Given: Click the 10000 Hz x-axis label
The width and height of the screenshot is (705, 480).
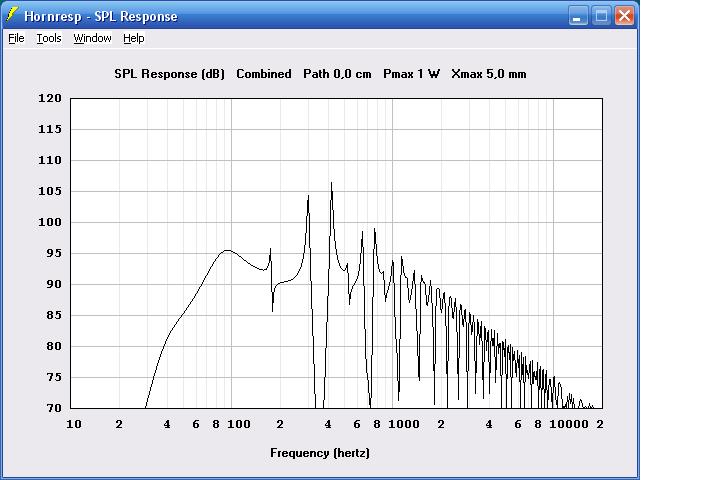Looking at the screenshot, I should coord(569,424).
